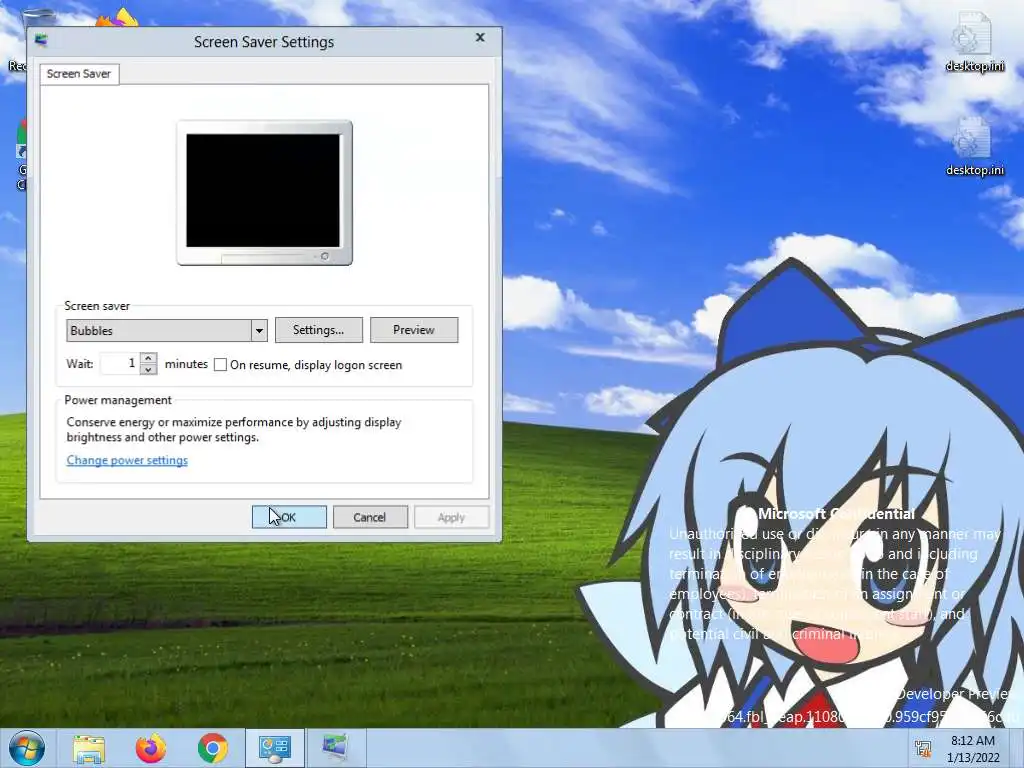
Task: Open Change power settings link
Action: coord(127,460)
